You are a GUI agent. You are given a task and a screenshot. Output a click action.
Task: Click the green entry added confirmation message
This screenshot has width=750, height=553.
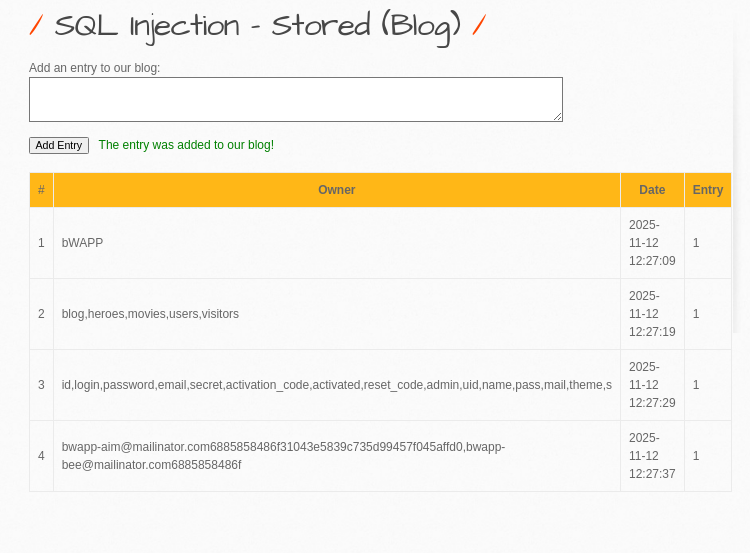186,145
